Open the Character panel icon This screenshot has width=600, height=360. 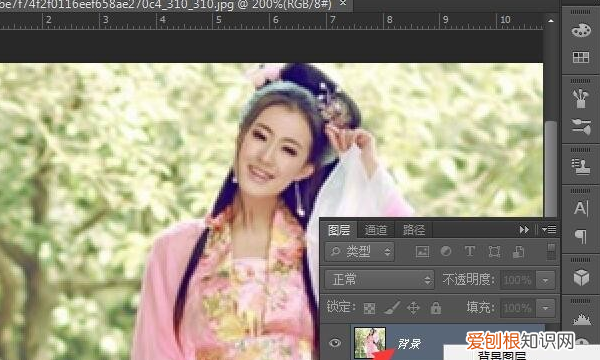tap(581, 208)
